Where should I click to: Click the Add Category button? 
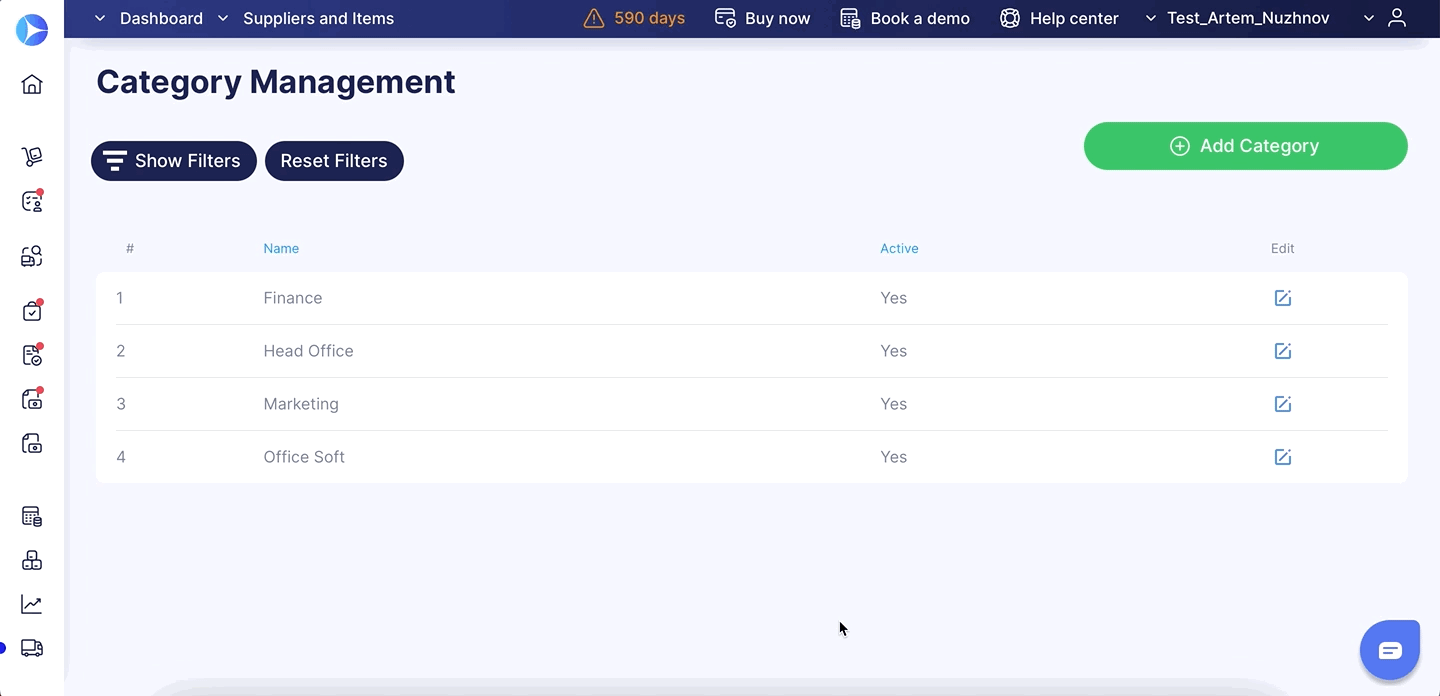pos(1246,146)
